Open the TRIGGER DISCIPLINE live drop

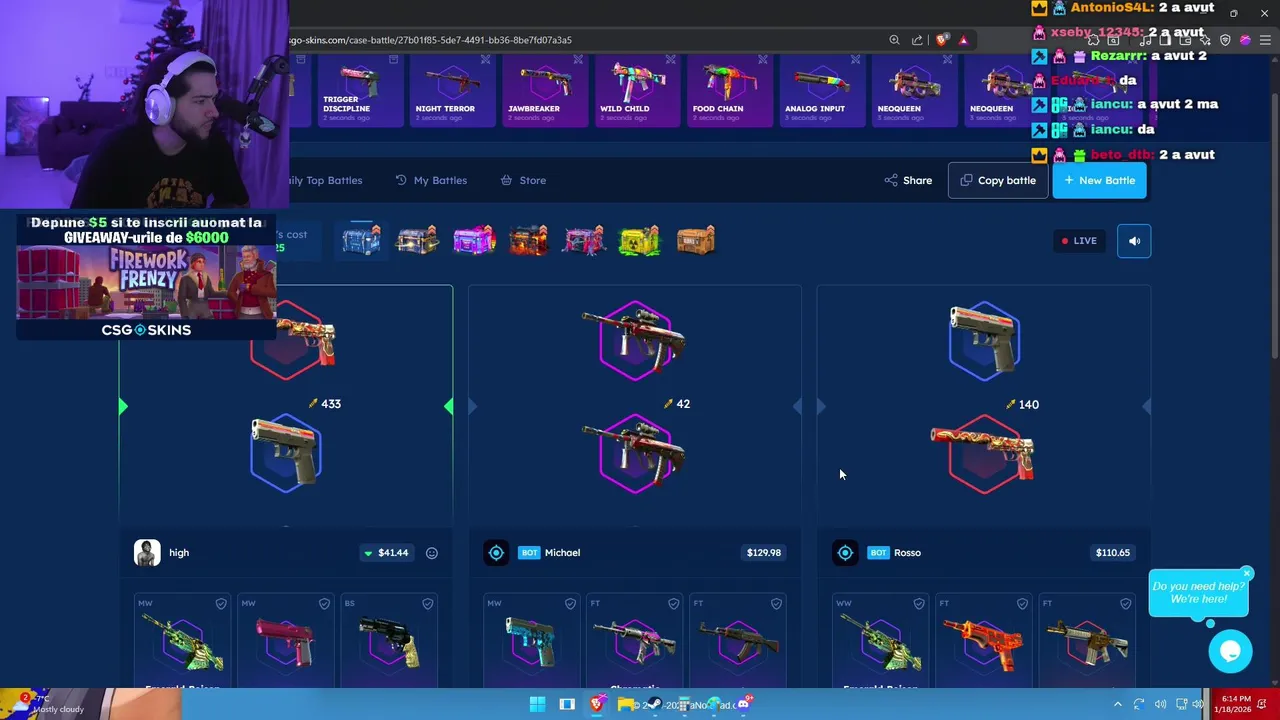(360, 90)
